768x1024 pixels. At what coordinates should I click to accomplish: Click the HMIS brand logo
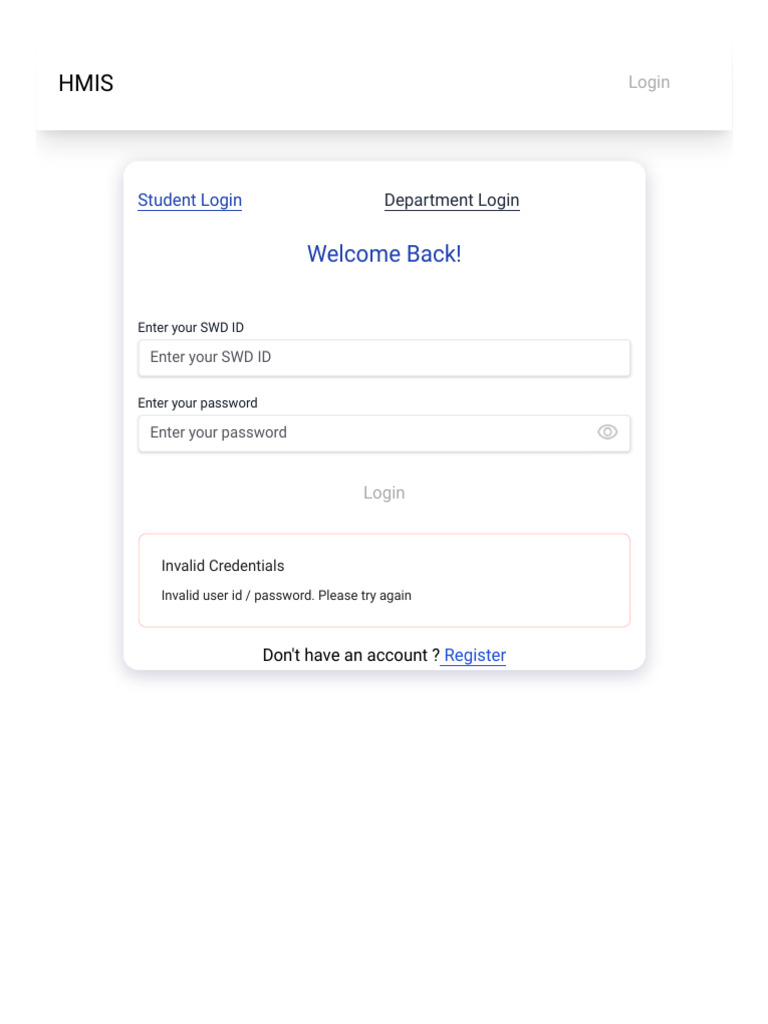coord(86,83)
